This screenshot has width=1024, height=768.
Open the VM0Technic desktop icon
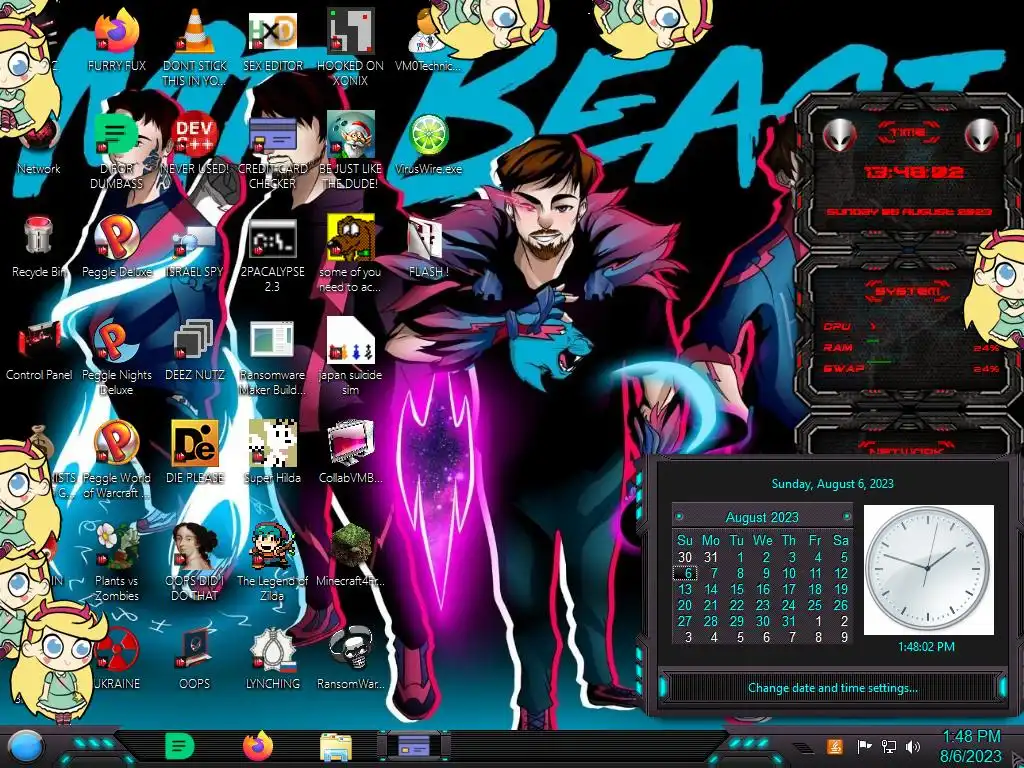coord(428,33)
